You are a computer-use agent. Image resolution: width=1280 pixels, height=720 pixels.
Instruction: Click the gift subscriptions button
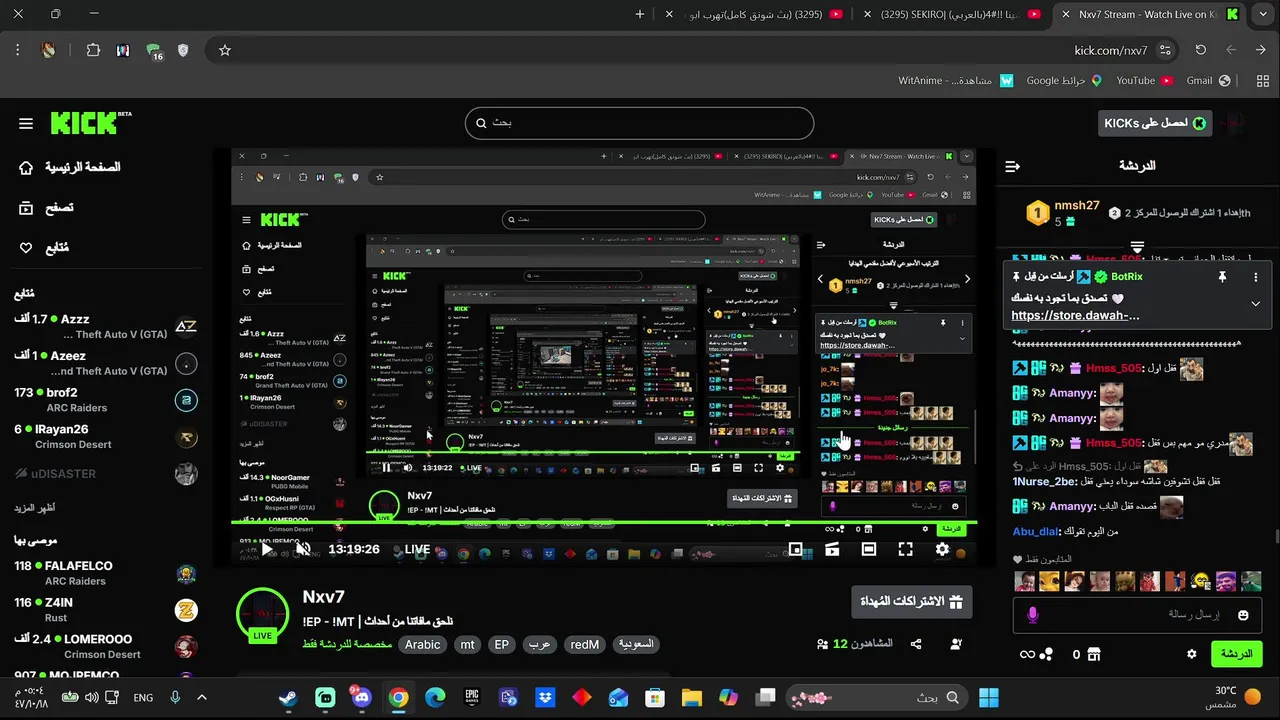pyautogui.click(x=911, y=601)
